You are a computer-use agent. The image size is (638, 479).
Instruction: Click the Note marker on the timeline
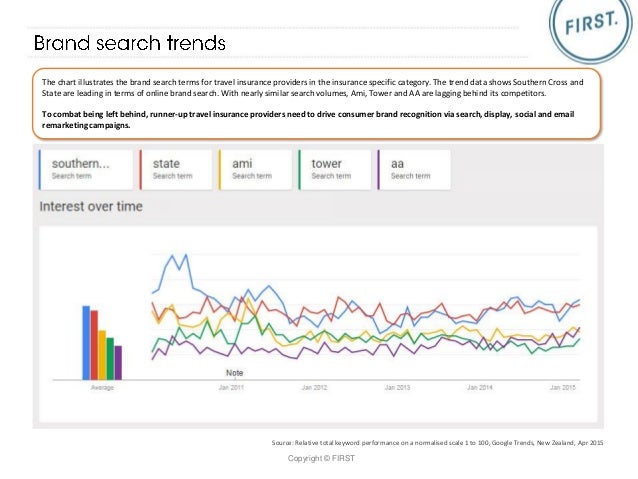coord(234,373)
